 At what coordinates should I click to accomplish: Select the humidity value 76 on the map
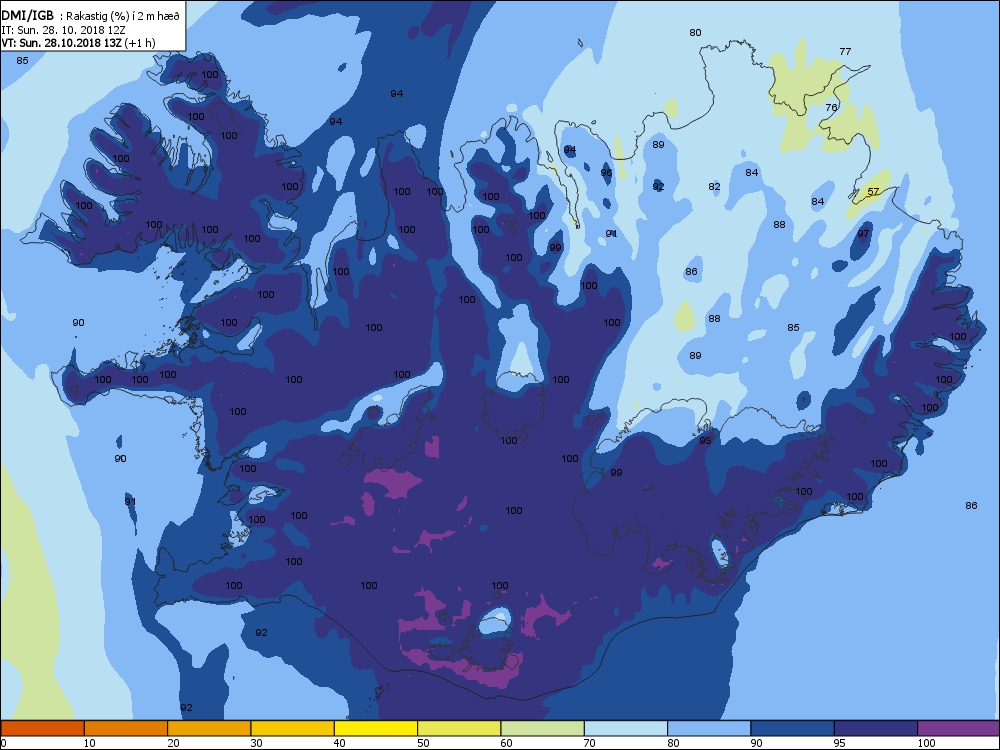point(831,107)
